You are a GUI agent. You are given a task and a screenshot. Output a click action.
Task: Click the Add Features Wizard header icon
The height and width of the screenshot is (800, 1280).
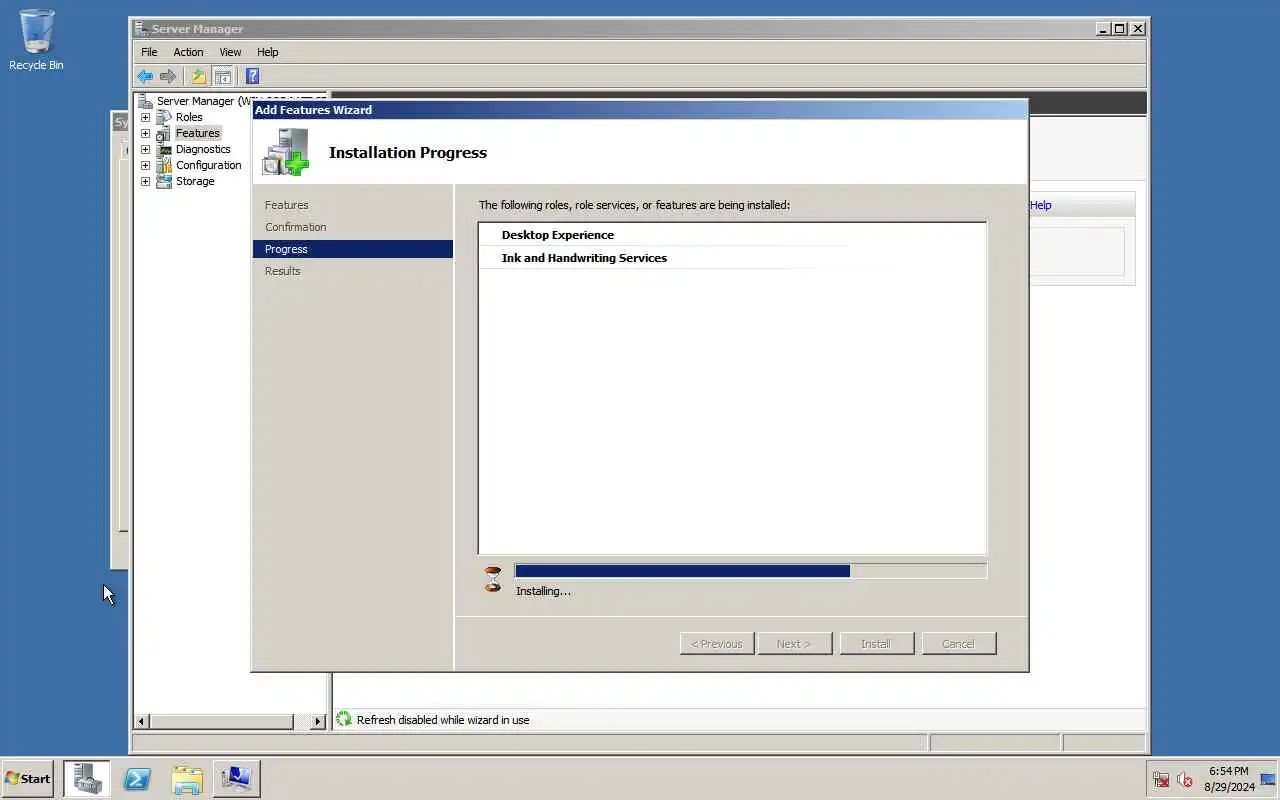point(286,153)
